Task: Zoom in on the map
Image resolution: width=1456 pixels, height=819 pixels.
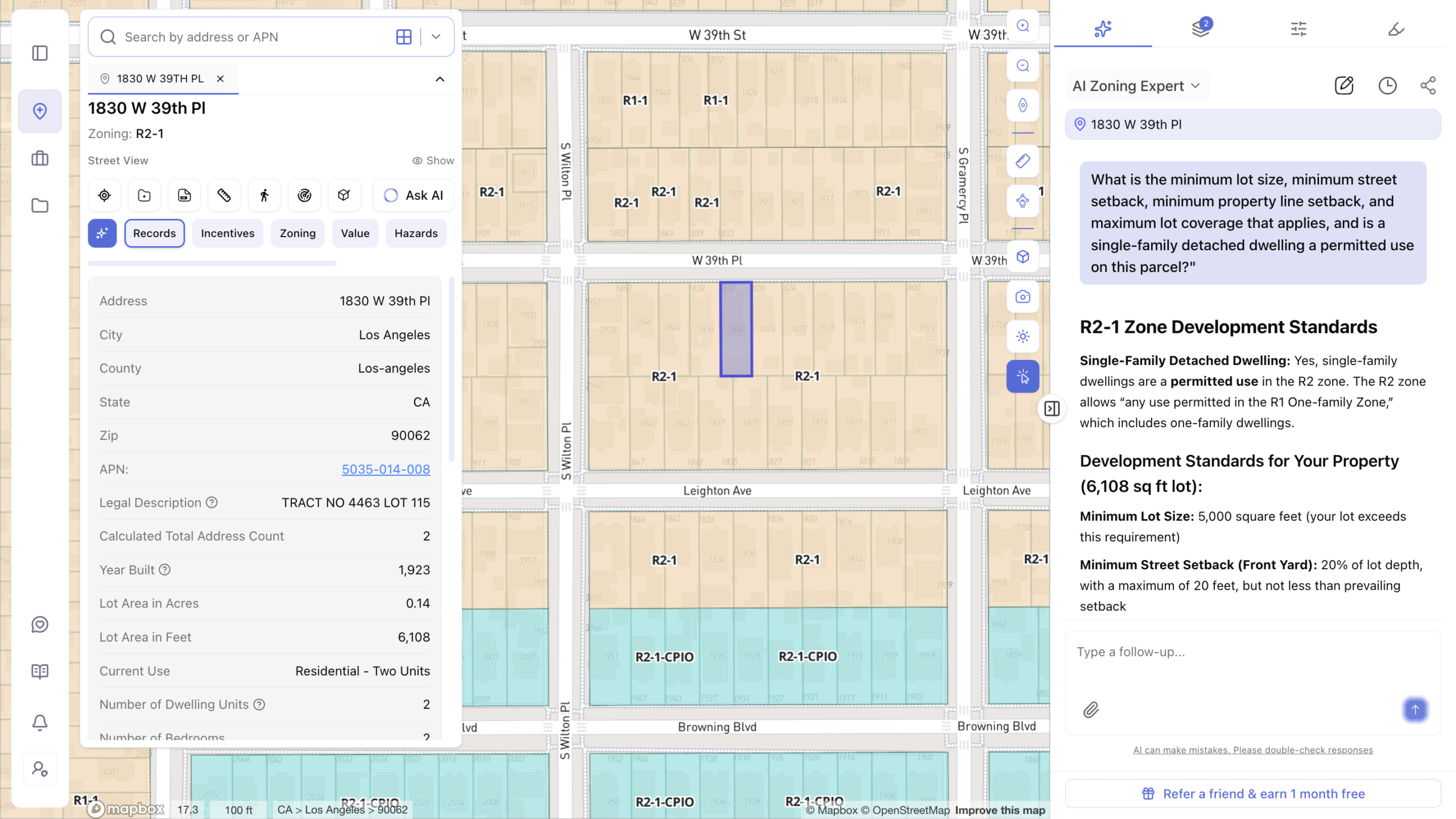Action: 1023,26
